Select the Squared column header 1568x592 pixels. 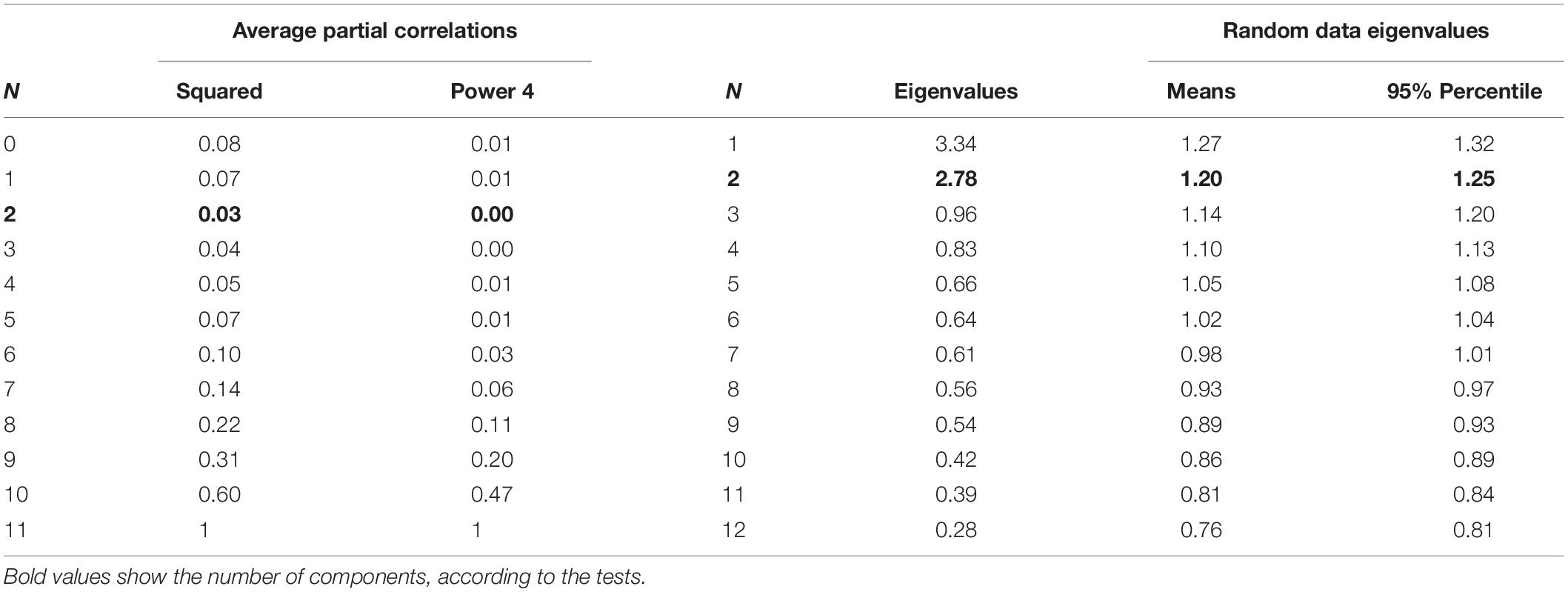coord(219,91)
